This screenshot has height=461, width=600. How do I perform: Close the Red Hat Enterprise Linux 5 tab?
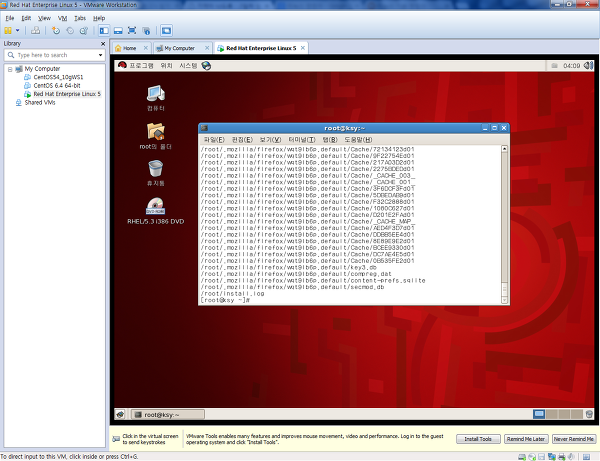[303, 48]
